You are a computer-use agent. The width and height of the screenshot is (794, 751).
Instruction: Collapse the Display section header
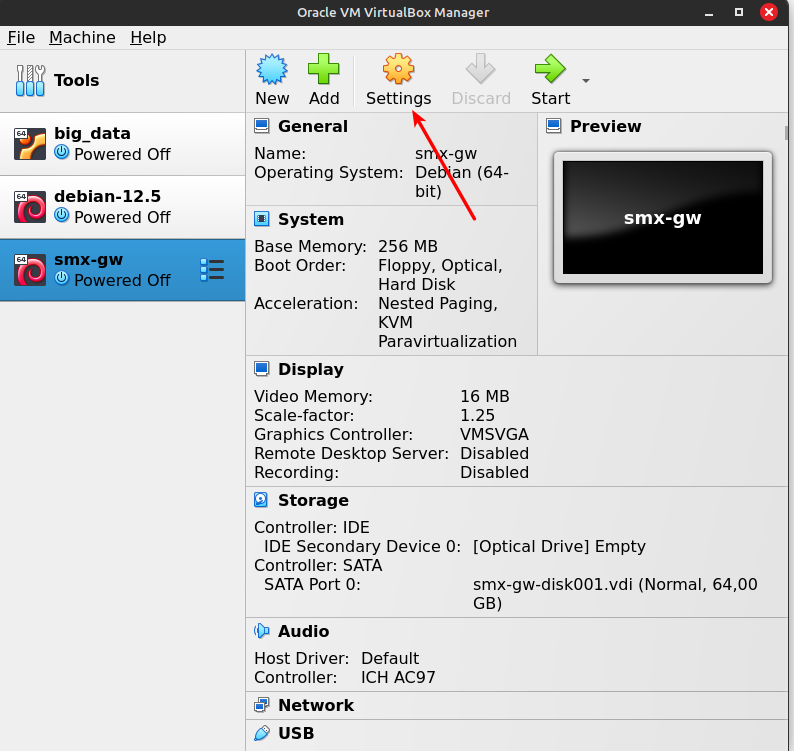pos(310,369)
